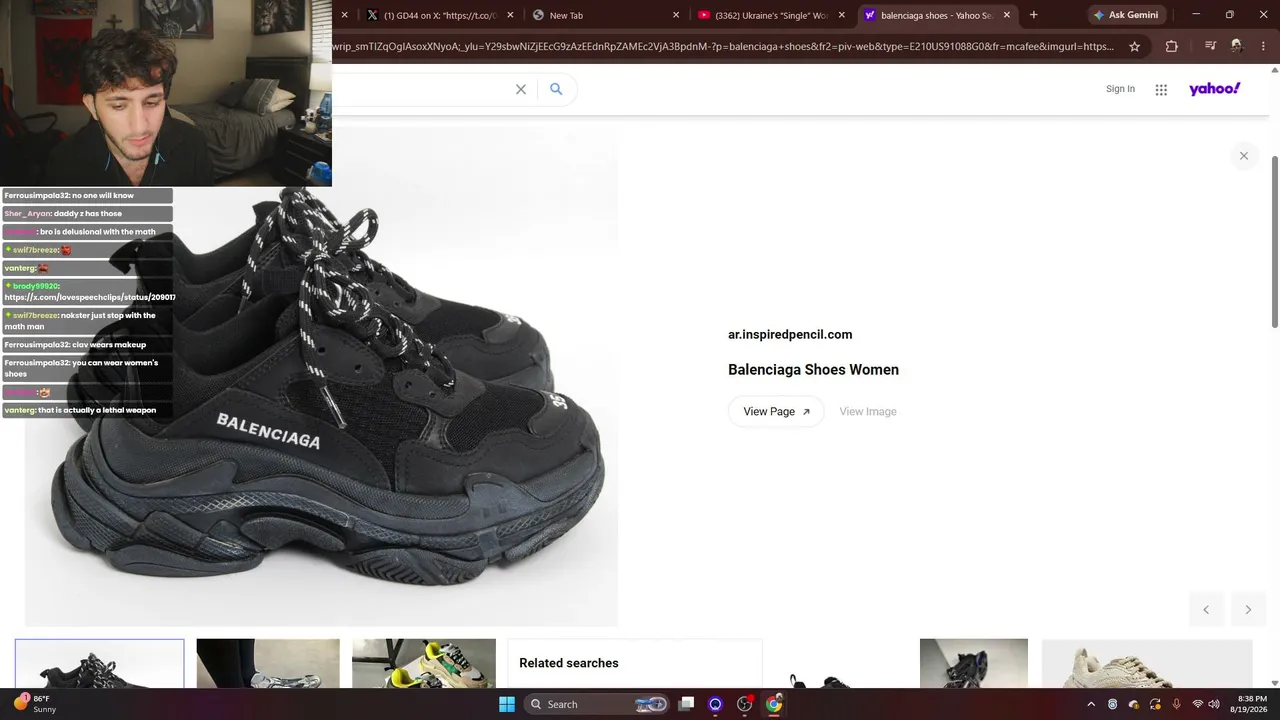Click the microphone icon in system tray

coord(1176,704)
